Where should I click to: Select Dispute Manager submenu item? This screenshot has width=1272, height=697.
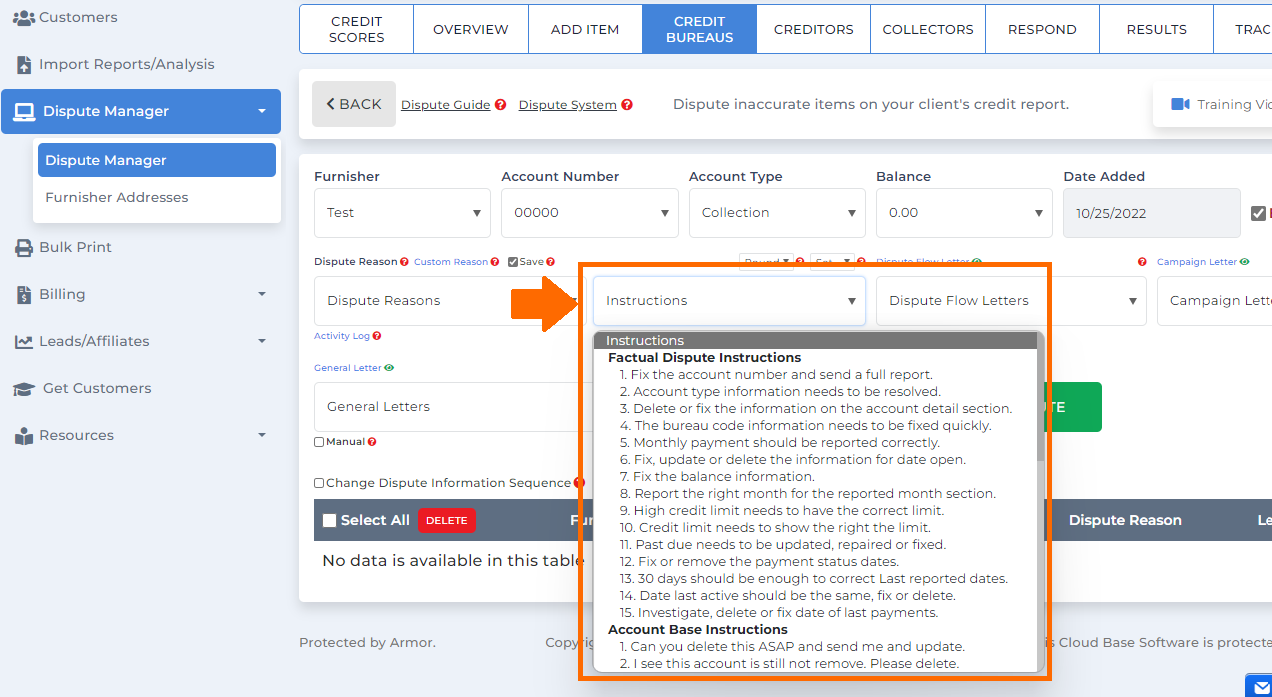point(157,160)
